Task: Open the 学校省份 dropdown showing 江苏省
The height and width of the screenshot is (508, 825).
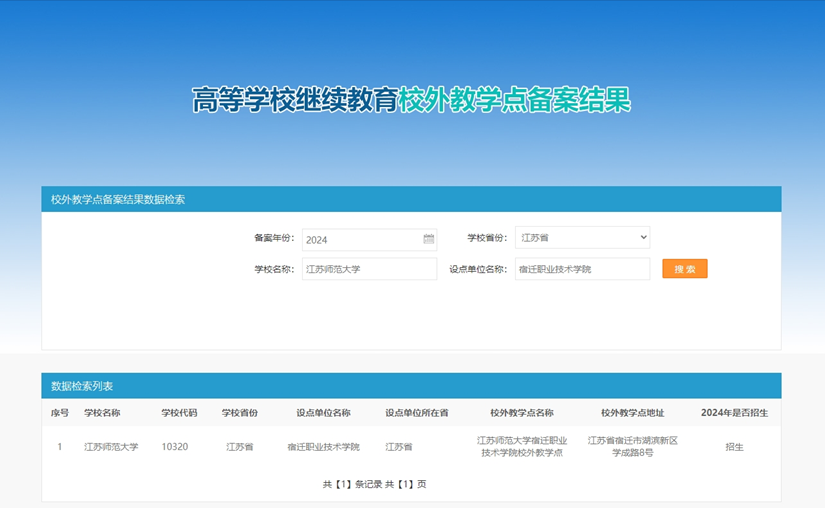Action: tap(582, 238)
